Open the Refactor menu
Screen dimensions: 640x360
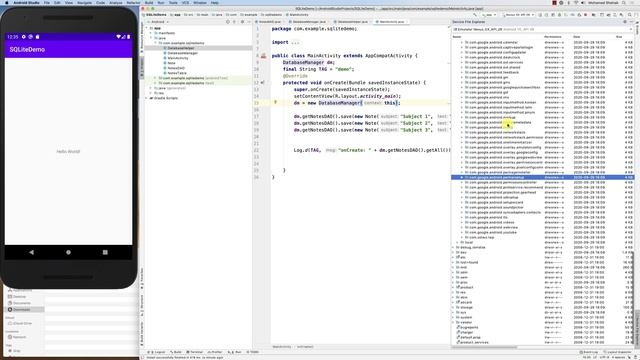tap(133, 2)
